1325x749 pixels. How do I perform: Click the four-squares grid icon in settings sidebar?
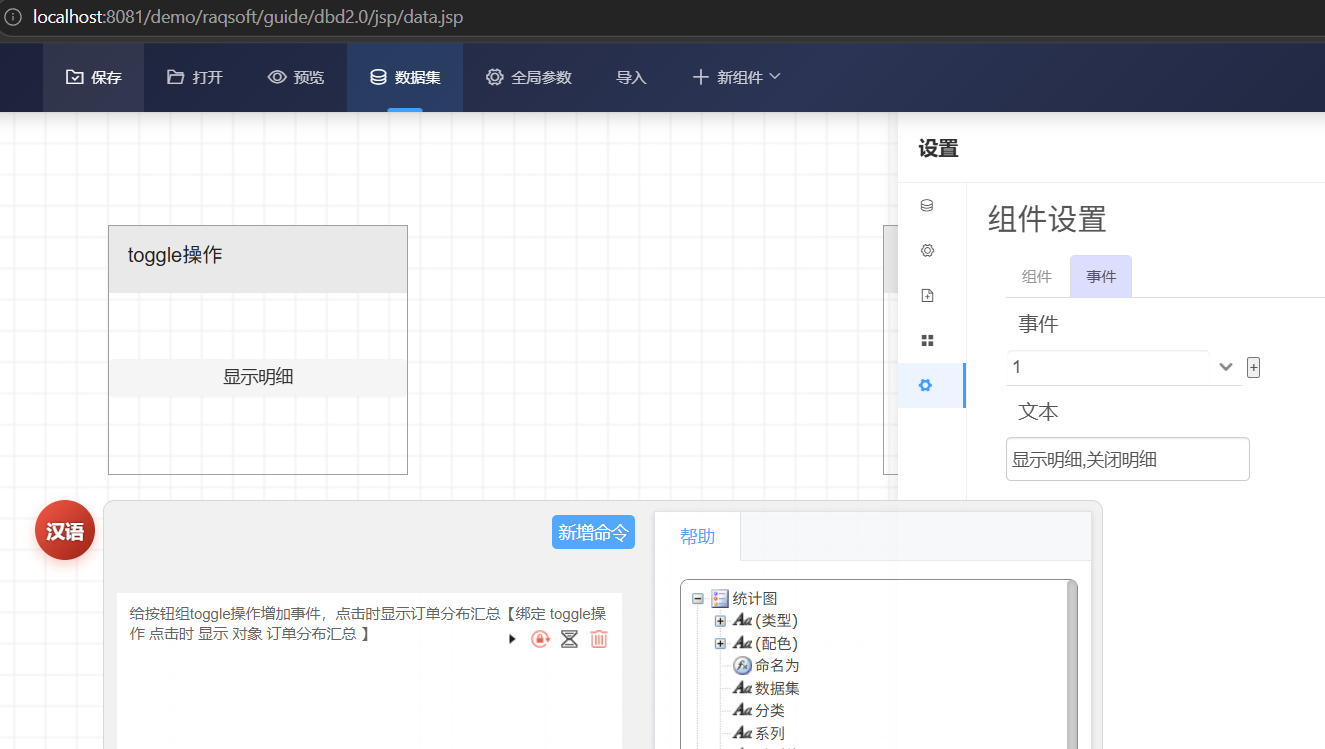tap(927, 340)
